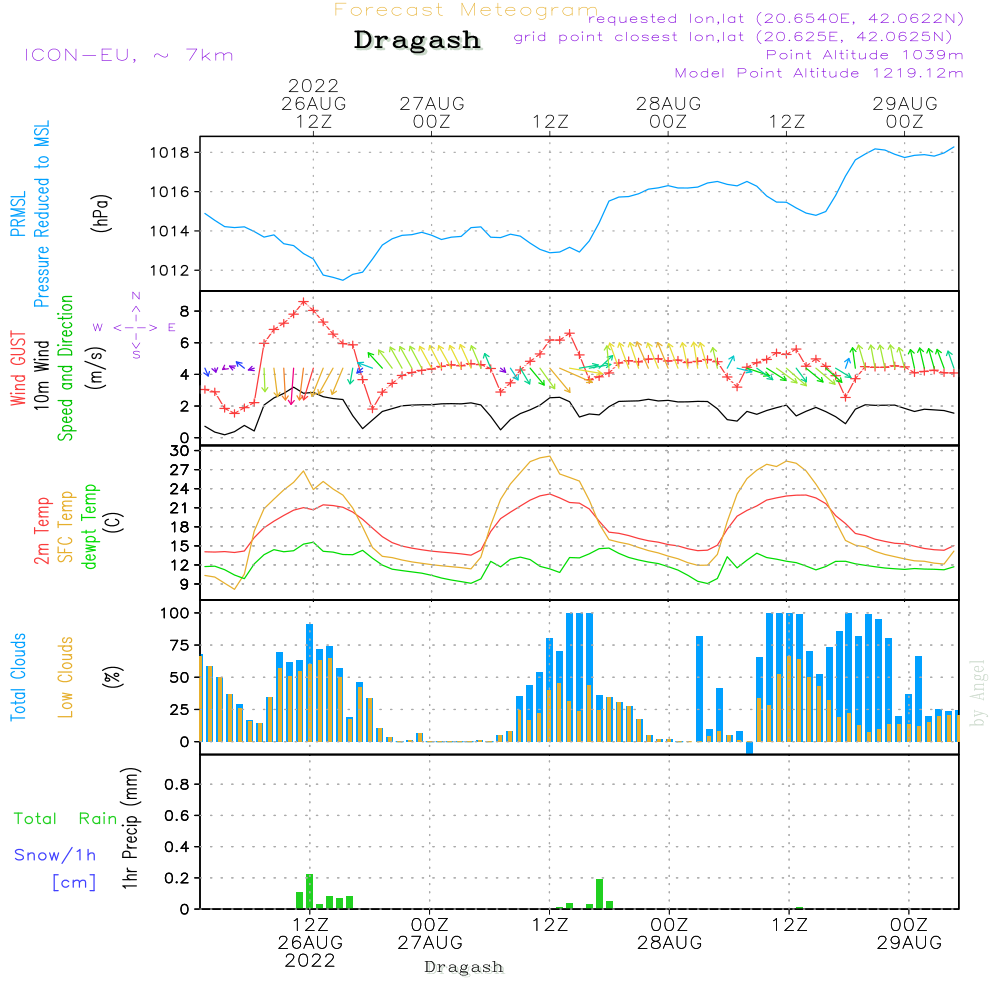Image resolution: width=1000 pixels, height=1000 pixels.
Task: Click the bottom axis label 00Z 28AUG
Action: tap(670, 933)
